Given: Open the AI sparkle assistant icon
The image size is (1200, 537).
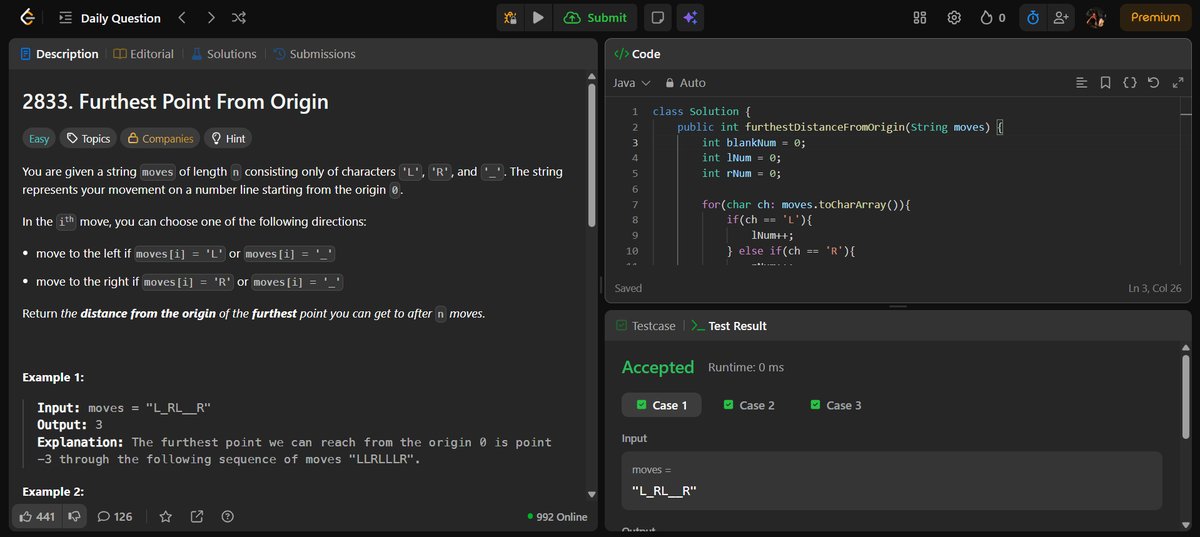Looking at the screenshot, I should pos(689,17).
